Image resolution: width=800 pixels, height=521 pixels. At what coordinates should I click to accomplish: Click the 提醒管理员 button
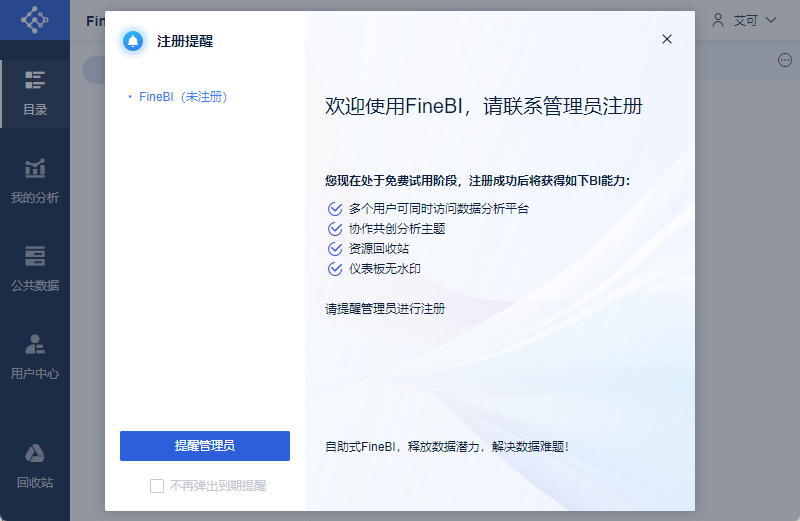click(x=205, y=446)
